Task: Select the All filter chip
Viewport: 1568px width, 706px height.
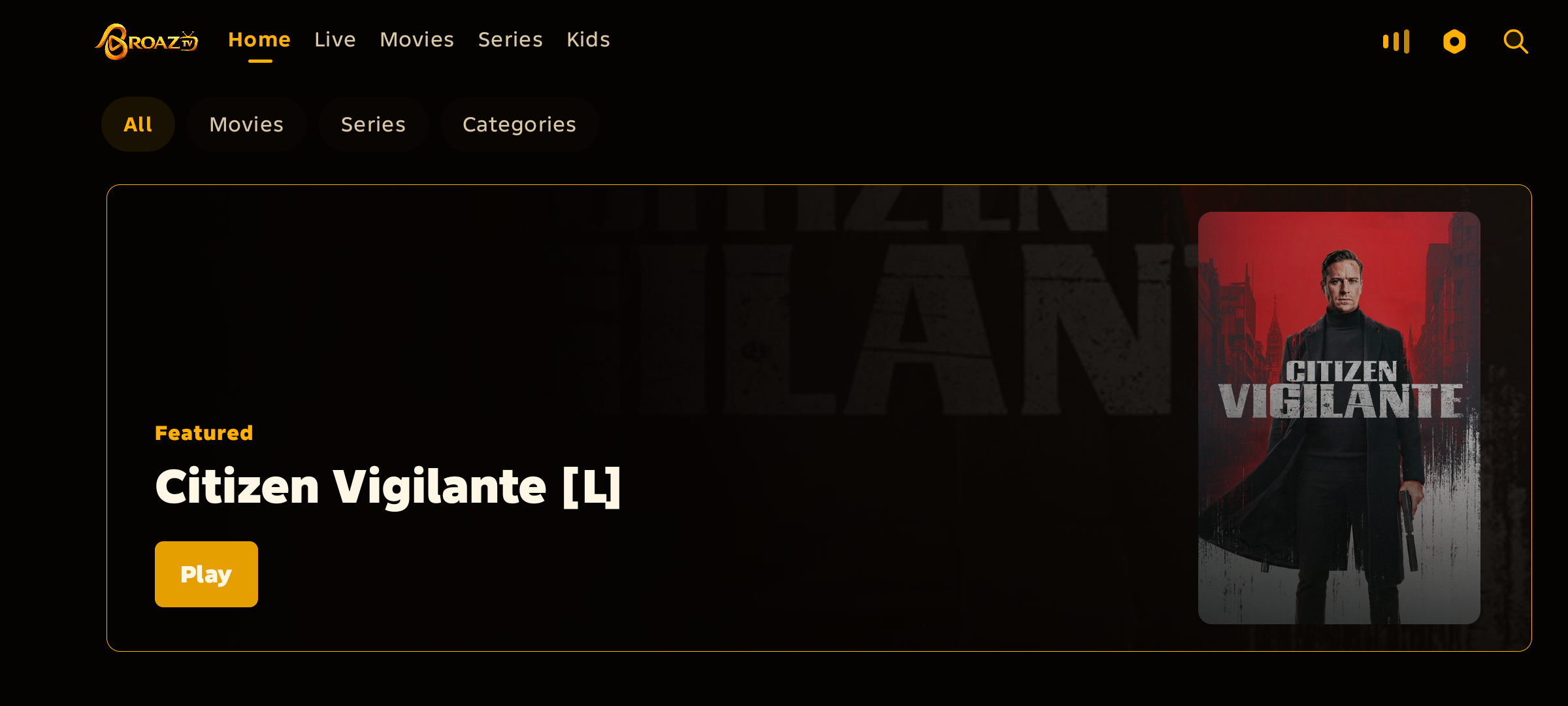Action: [138, 124]
